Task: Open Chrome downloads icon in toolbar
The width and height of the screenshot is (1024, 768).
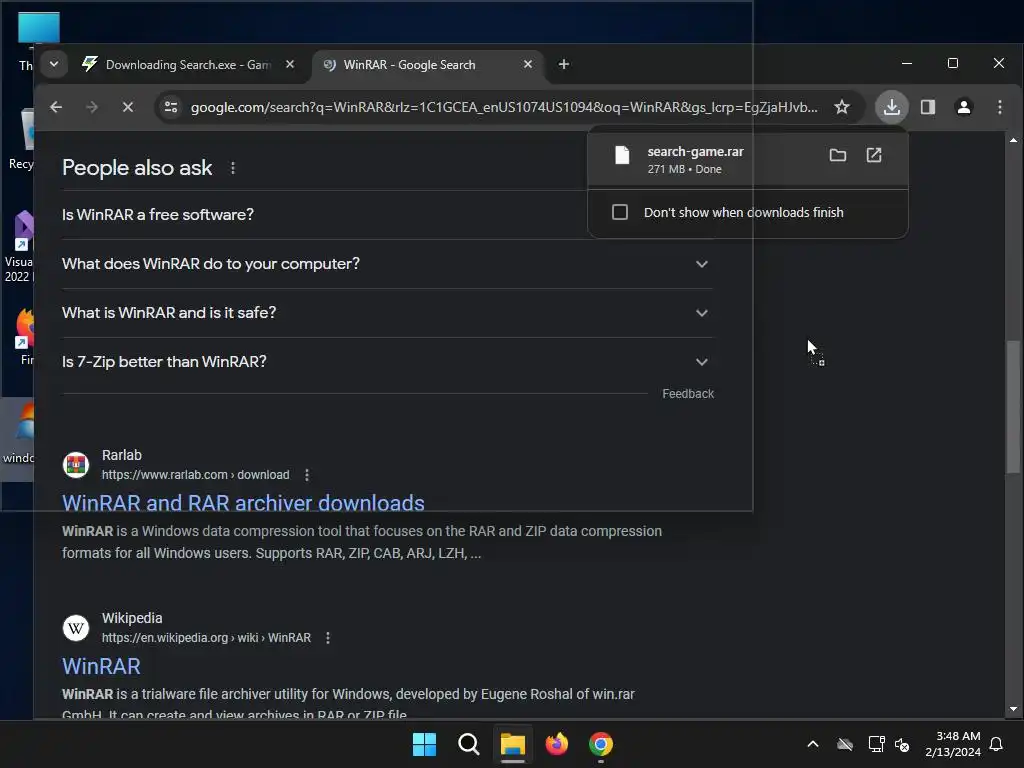Action: (x=891, y=107)
